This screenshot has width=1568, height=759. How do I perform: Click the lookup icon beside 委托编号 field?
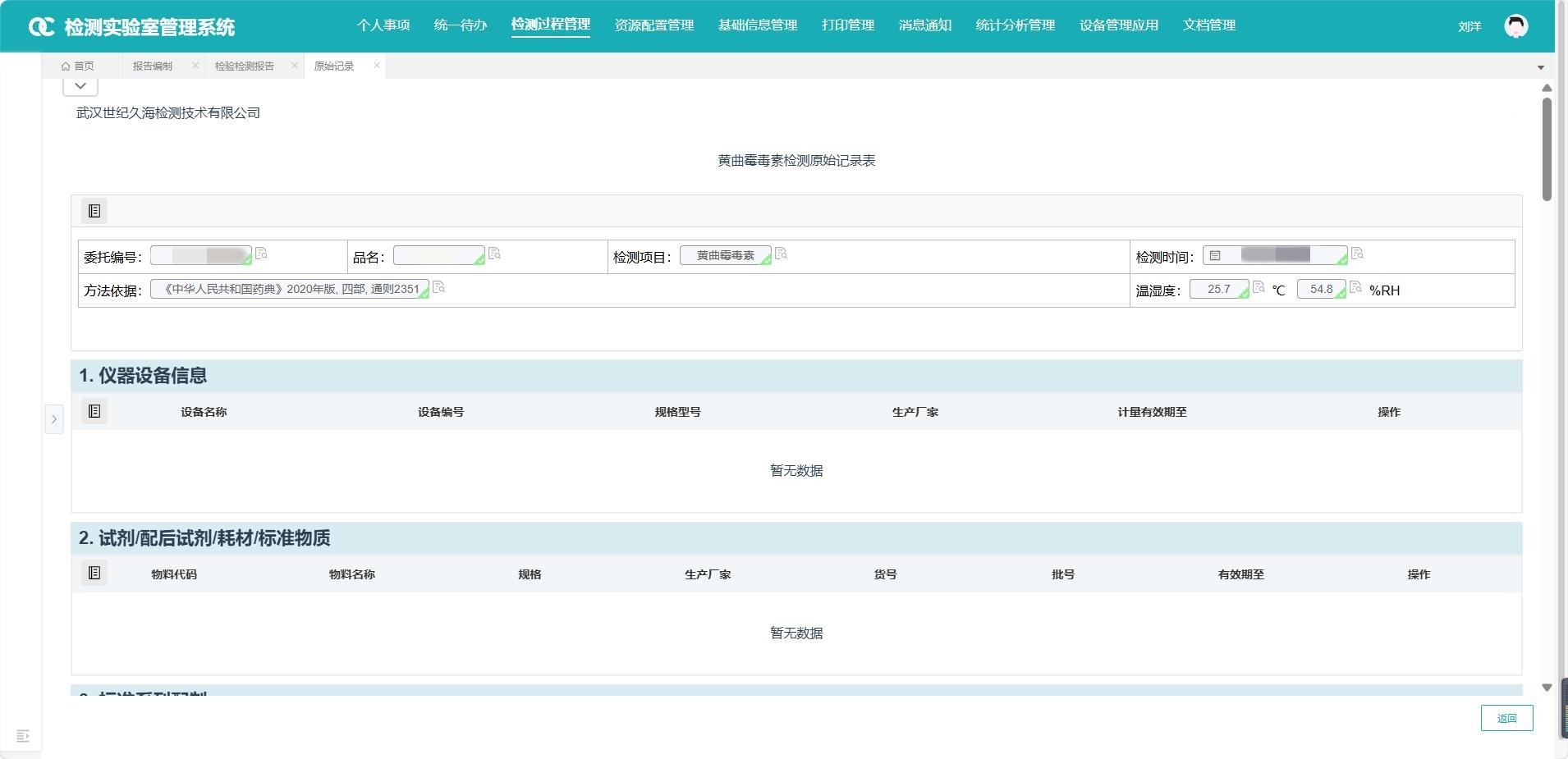tap(262, 254)
